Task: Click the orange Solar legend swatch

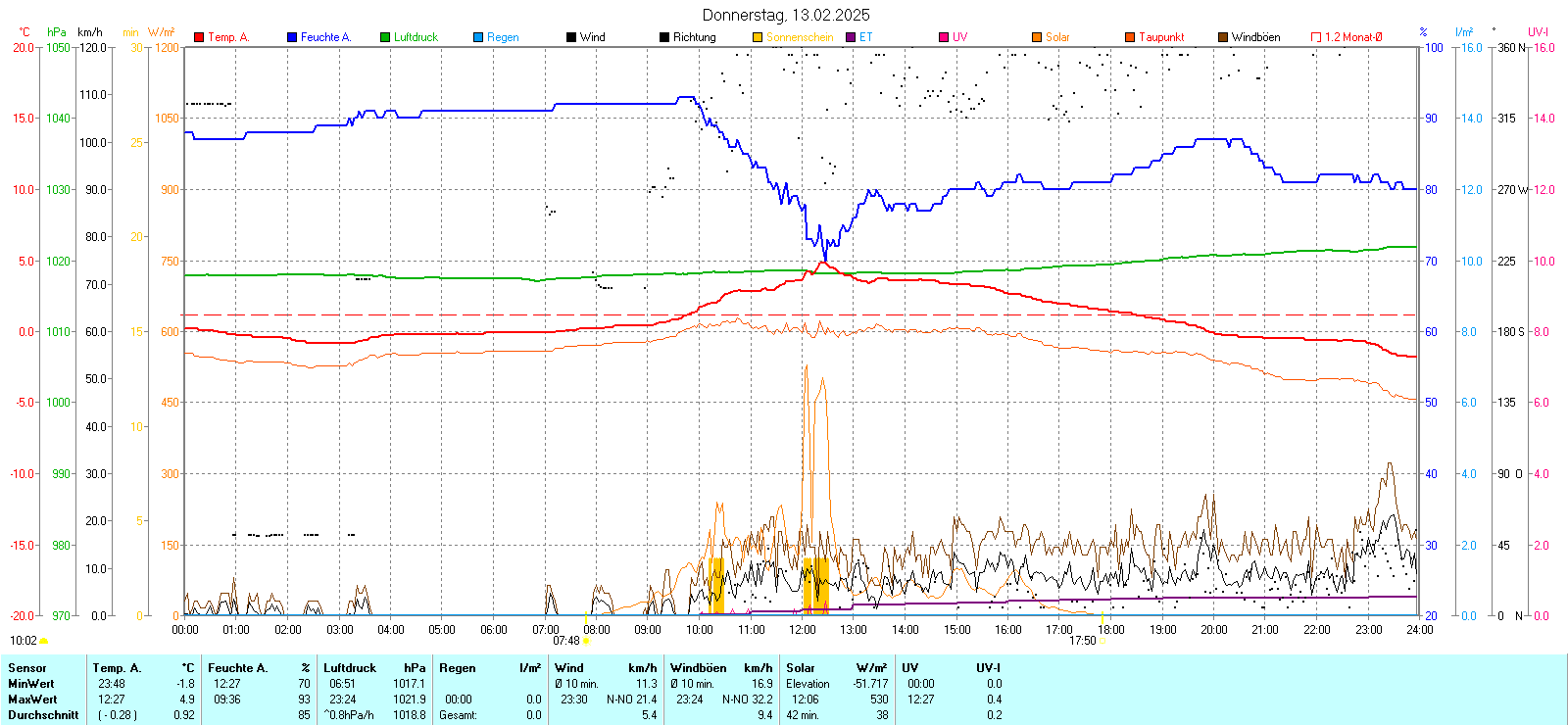Action: coord(1037,37)
